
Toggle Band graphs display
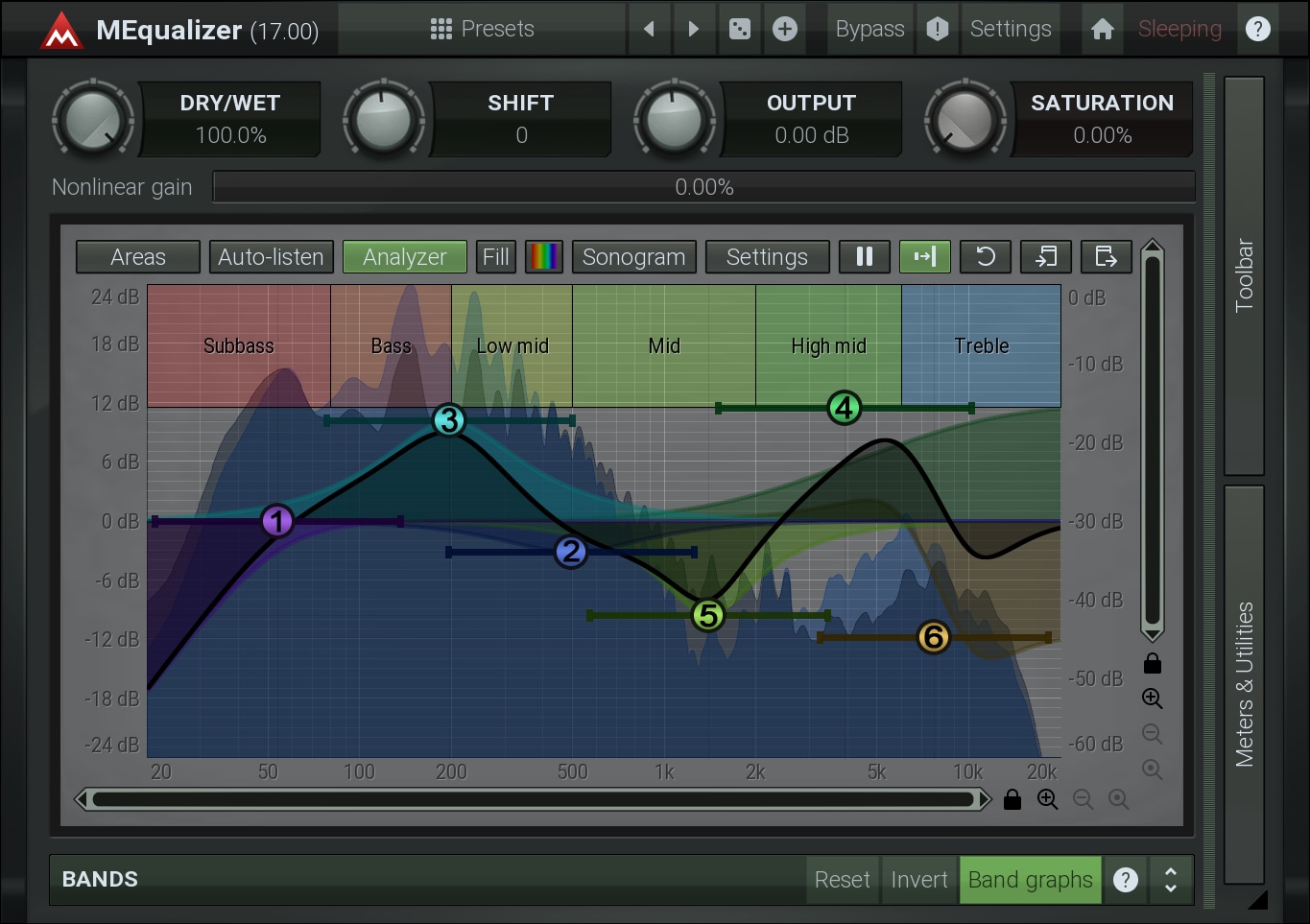(x=1030, y=880)
